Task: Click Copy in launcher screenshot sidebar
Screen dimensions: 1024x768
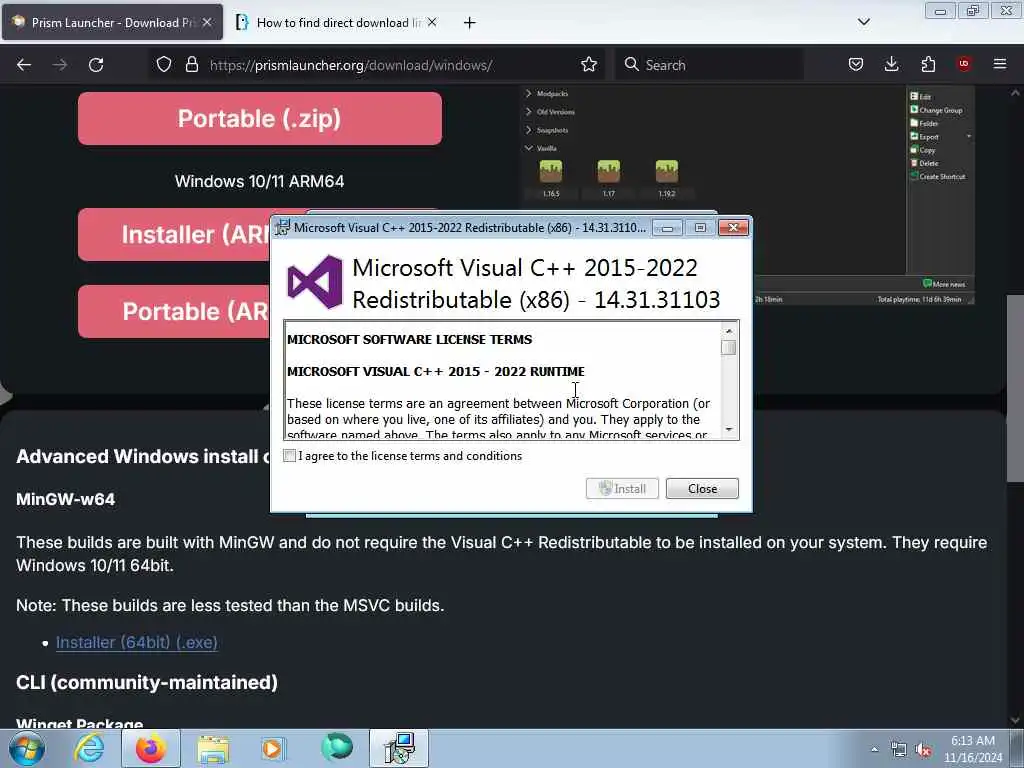Action: click(922, 150)
